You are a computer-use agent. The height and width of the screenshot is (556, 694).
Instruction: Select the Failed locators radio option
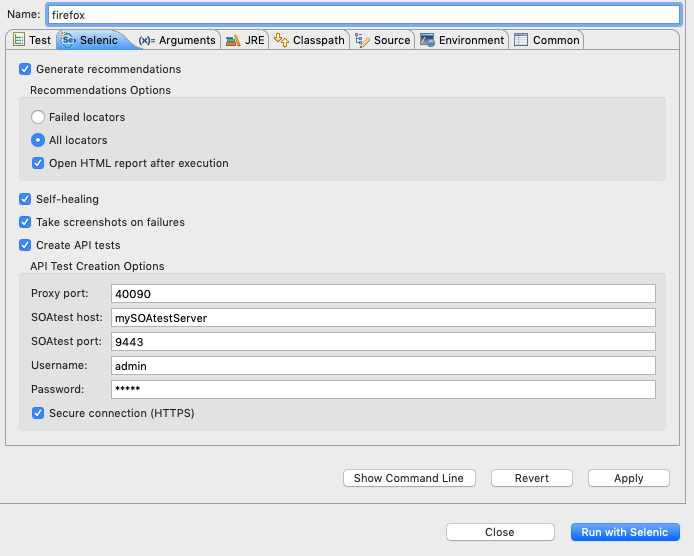pyautogui.click(x=38, y=117)
